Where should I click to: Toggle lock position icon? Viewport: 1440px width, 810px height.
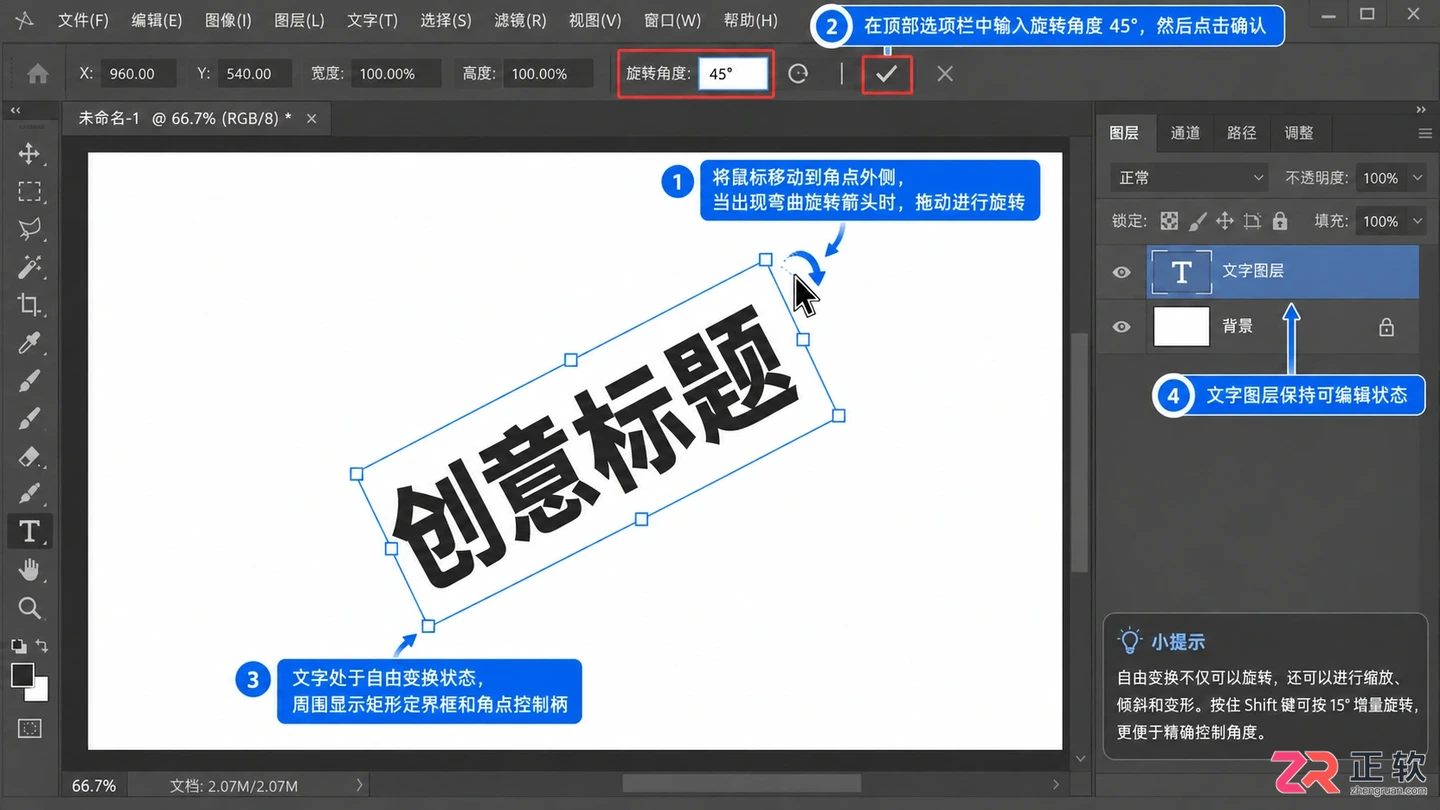(1224, 221)
